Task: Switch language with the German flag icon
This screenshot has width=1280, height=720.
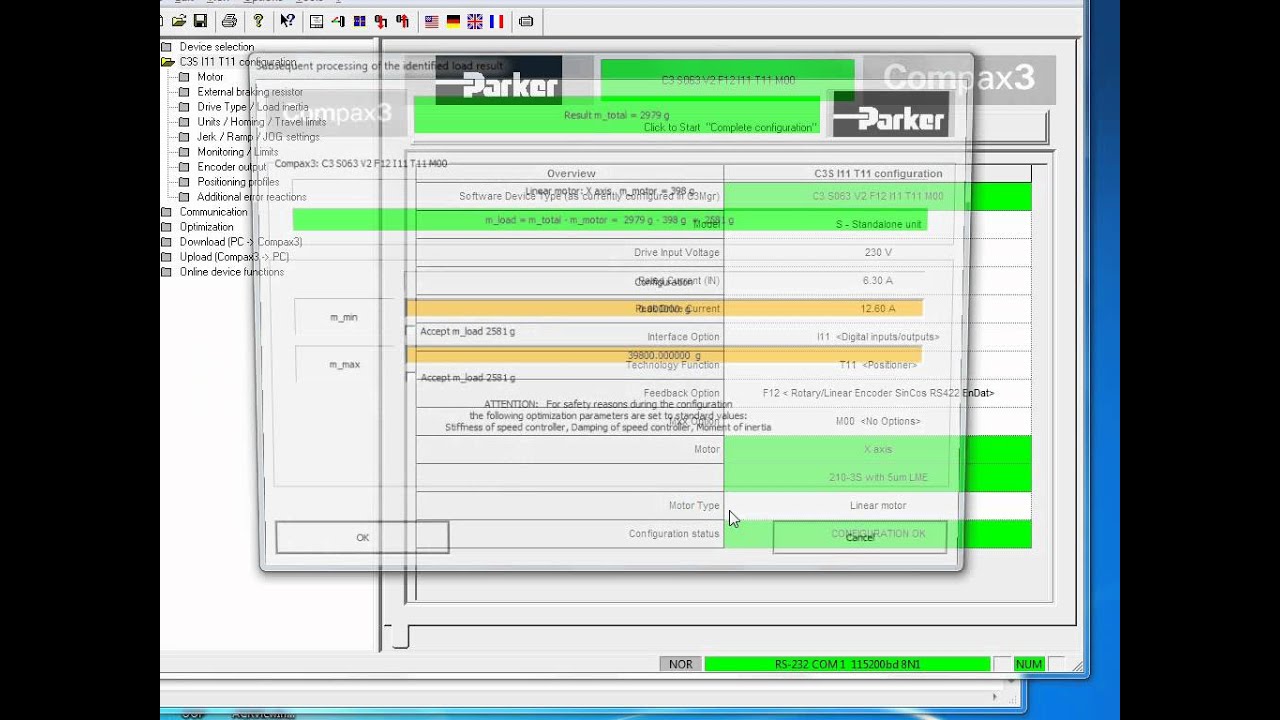Action: pos(453,21)
